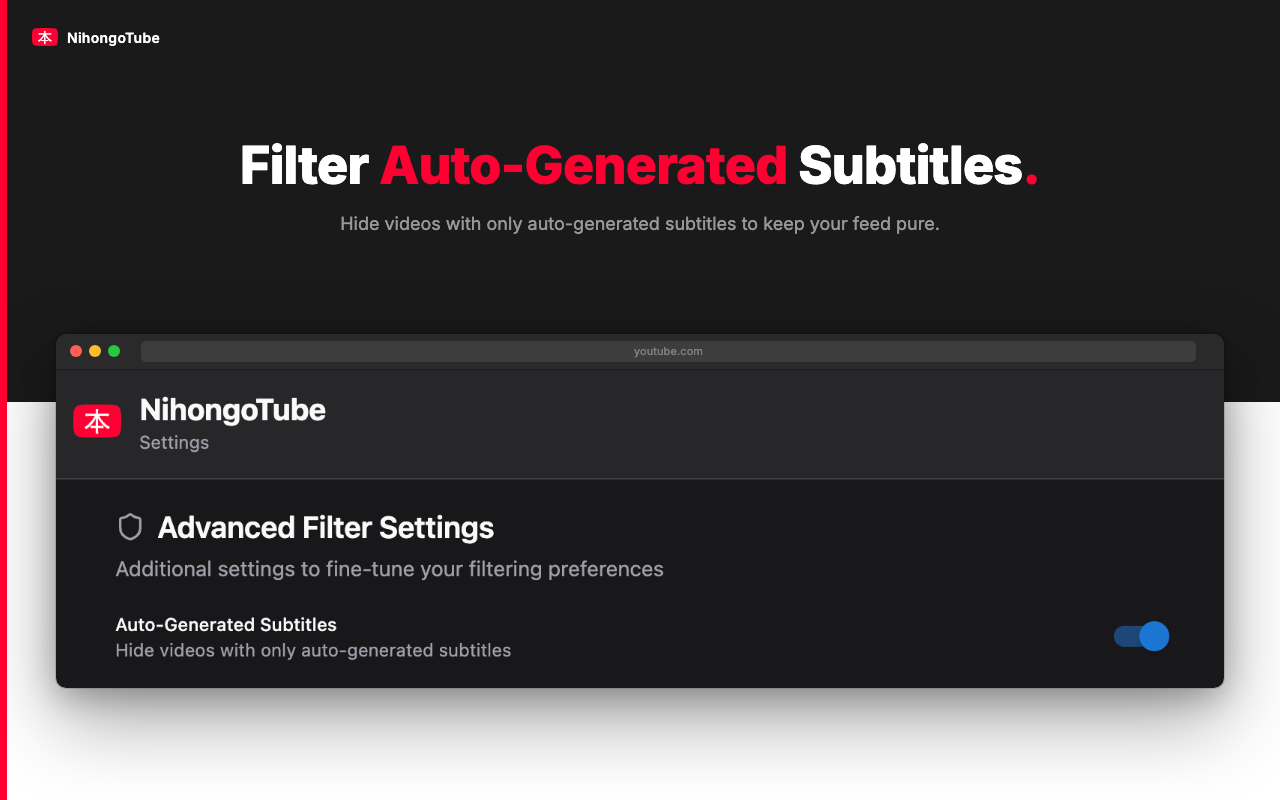Click the NihongoTube logo icon in top header

(x=45, y=38)
